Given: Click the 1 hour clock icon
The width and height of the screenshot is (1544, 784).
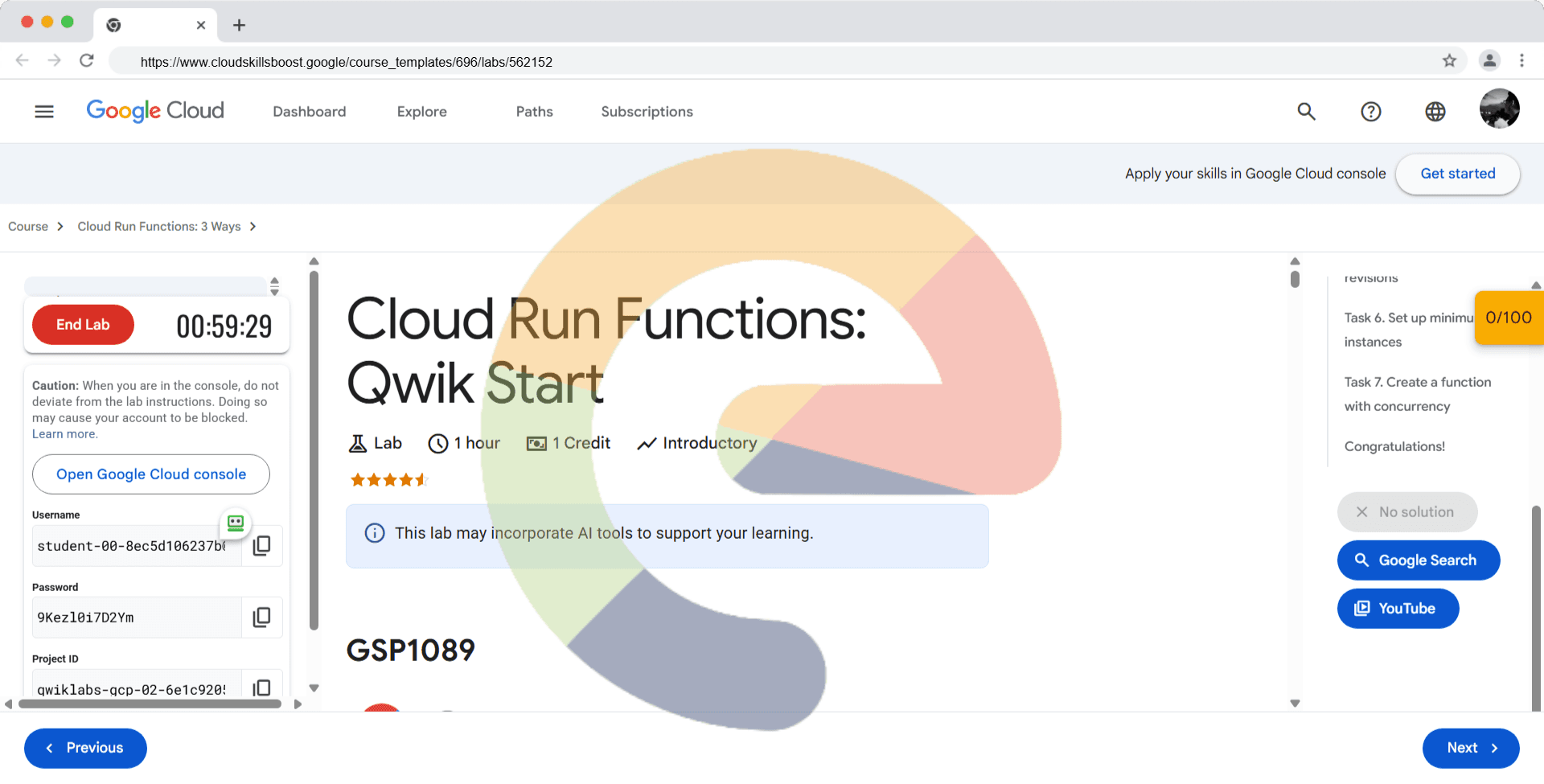Looking at the screenshot, I should (438, 443).
